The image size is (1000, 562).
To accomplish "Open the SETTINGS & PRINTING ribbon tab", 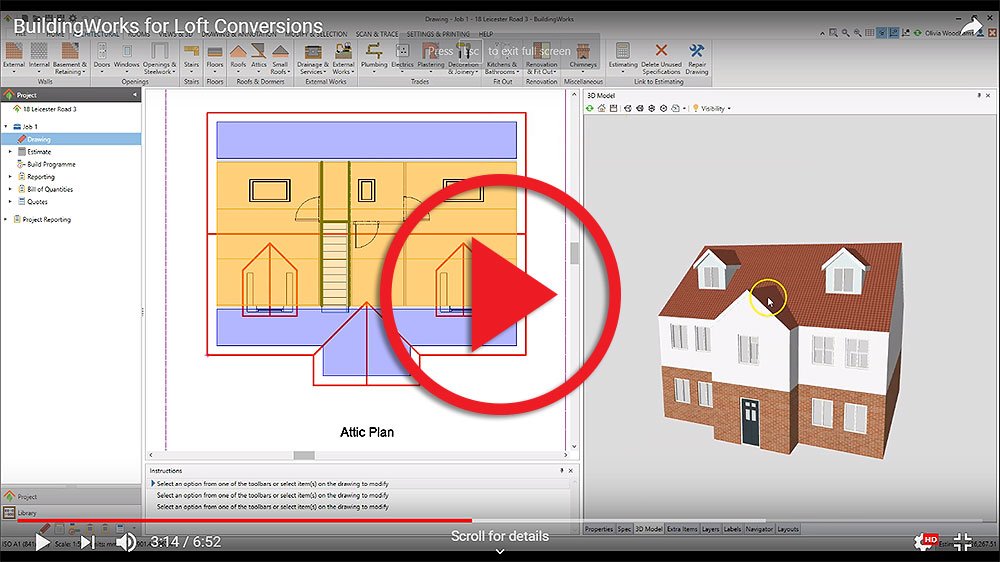I will click(438, 34).
